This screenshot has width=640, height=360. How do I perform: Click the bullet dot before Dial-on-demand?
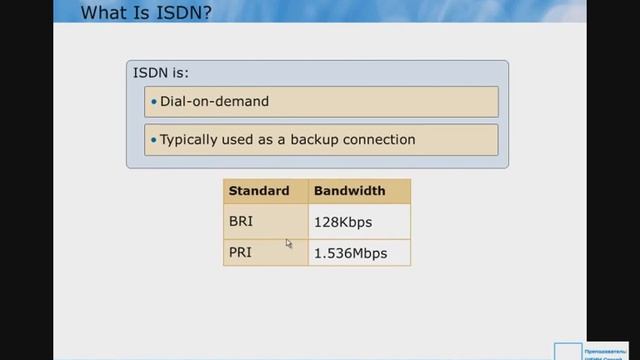(x=154, y=102)
